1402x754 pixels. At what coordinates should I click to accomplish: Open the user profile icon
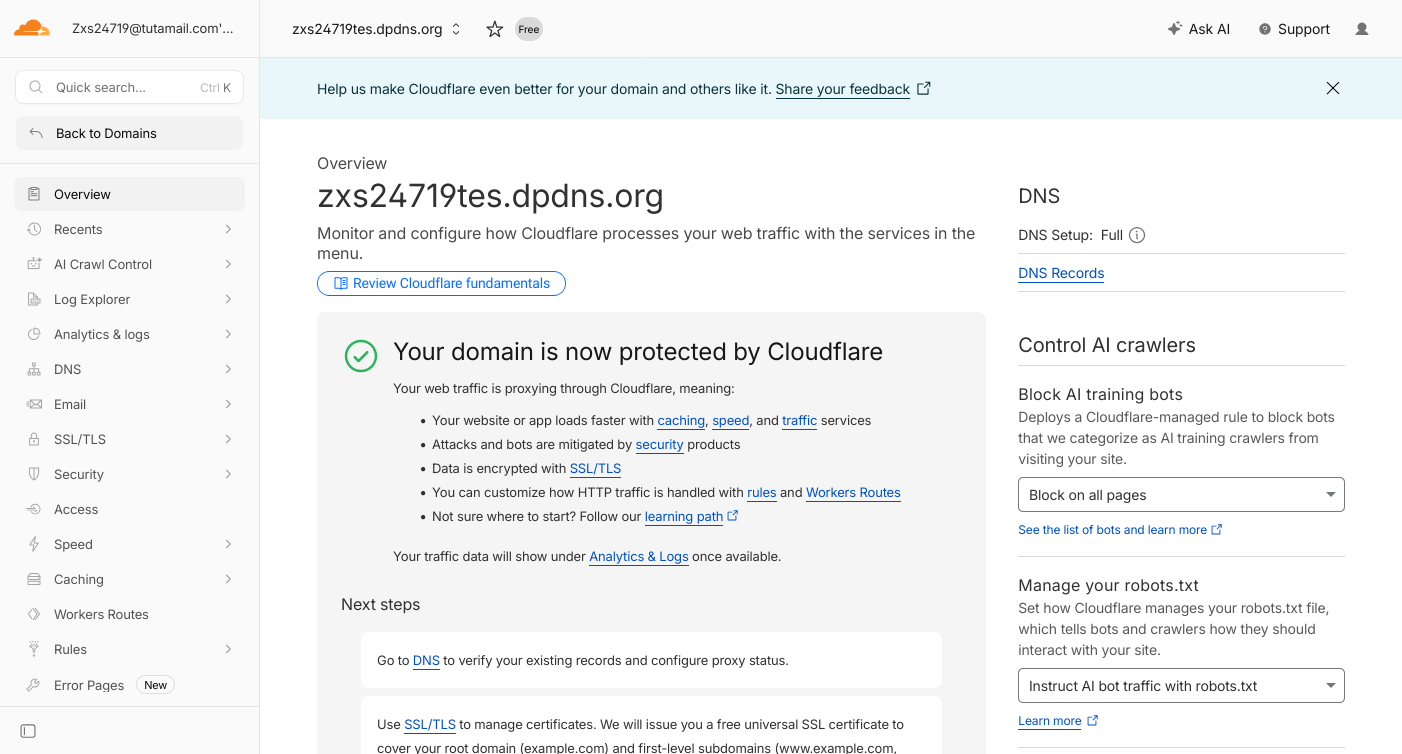click(x=1362, y=29)
